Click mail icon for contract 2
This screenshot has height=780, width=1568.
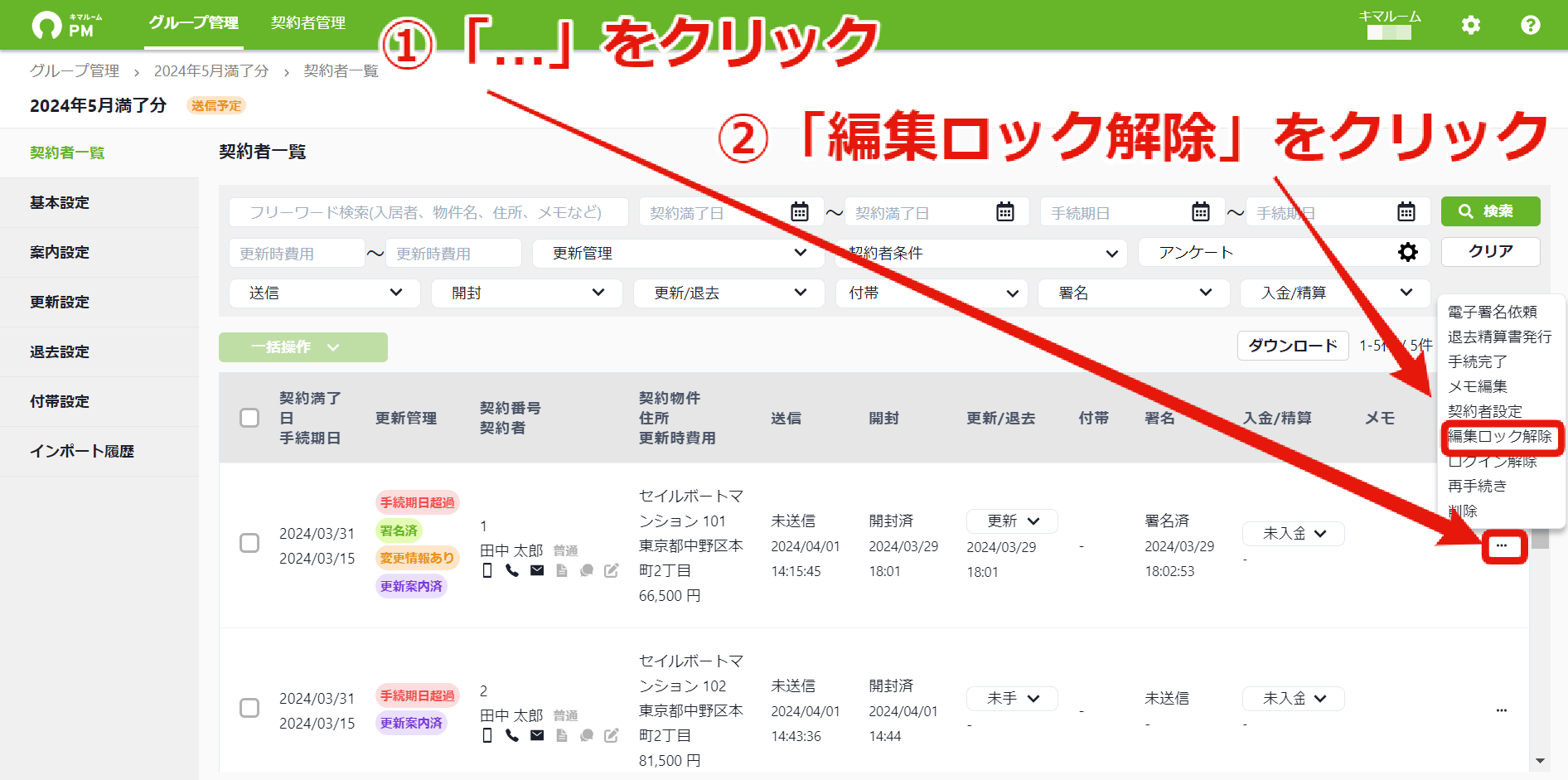pos(537,735)
